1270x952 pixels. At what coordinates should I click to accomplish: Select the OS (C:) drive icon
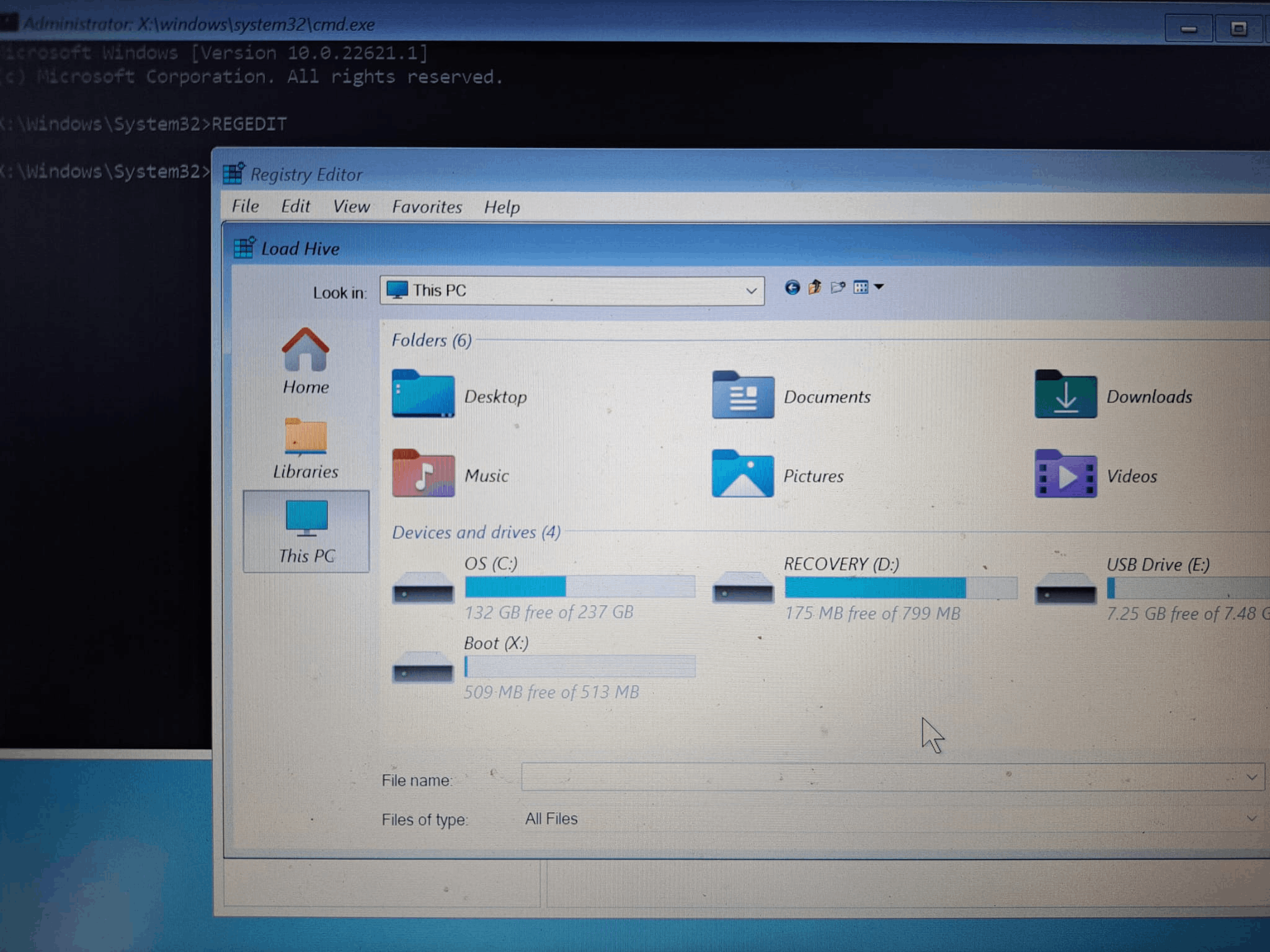pos(423,588)
